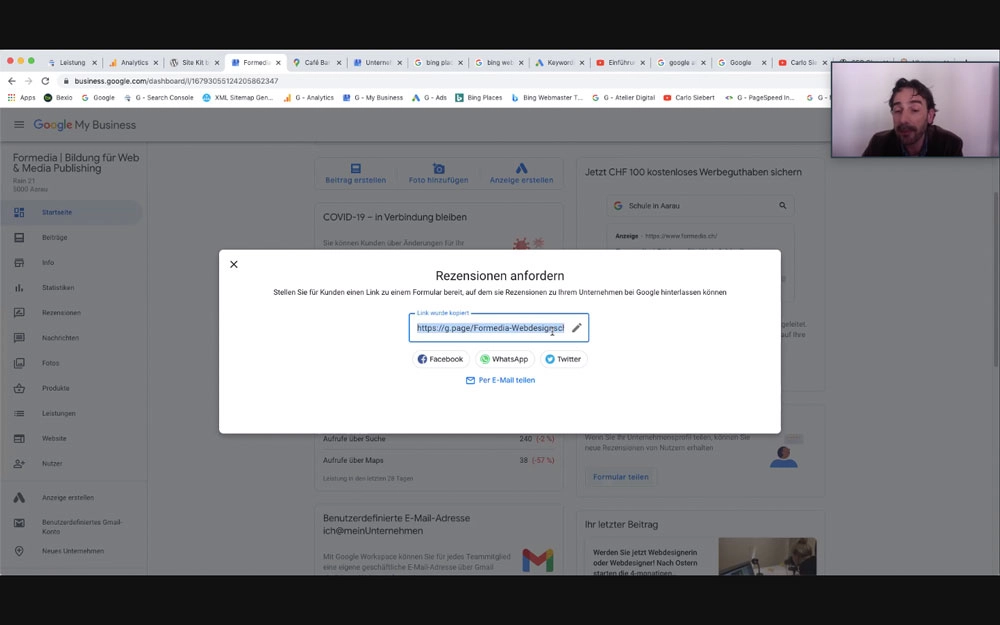Select the Nutzer person icon in sidebar
1000x625 pixels.
20,463
